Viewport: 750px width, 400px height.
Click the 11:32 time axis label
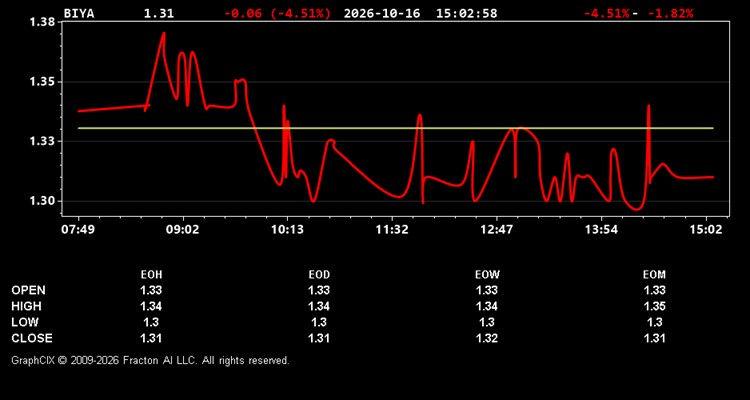tap(392, 230)
